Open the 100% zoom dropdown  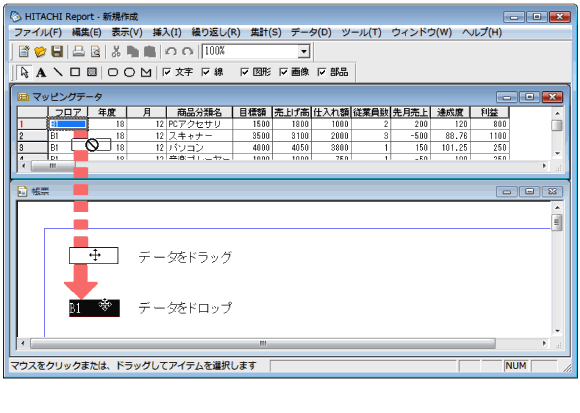[304, 51]
